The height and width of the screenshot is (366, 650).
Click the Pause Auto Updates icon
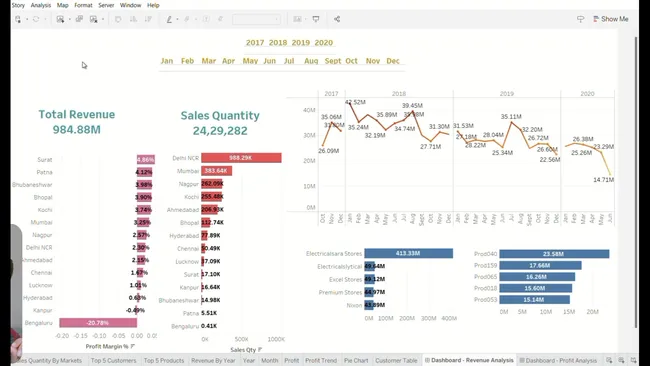[36, 19]
